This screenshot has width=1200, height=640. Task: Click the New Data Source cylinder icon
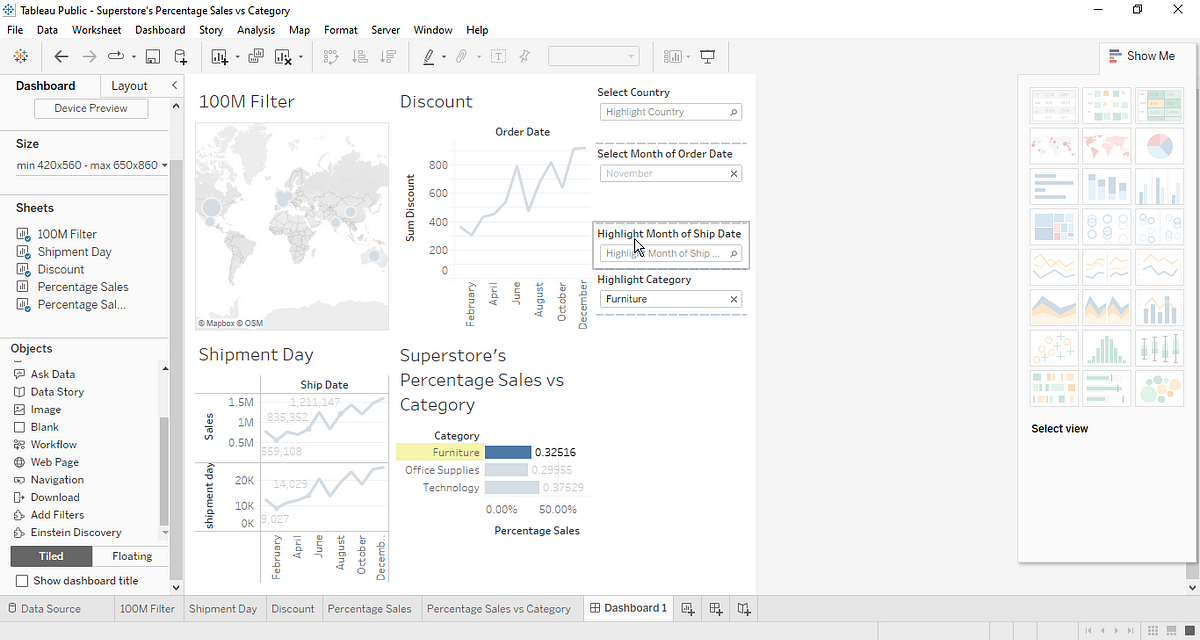(x=180, y=57)
